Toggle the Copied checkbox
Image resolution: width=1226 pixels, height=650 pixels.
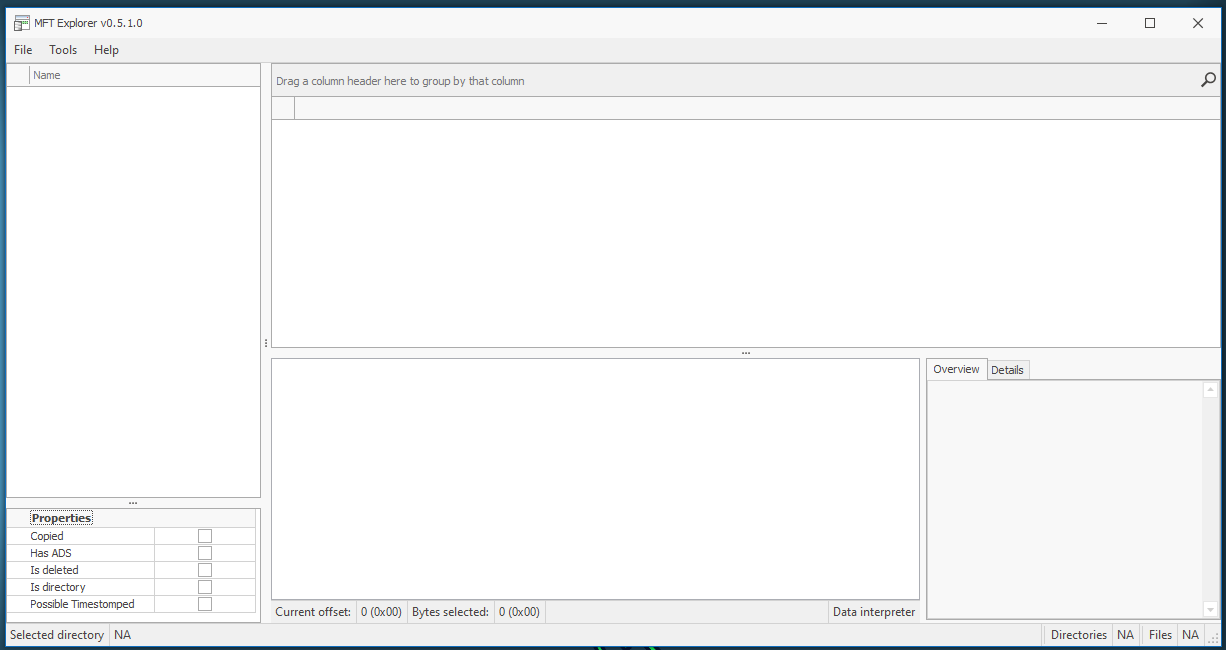click(x=205, y=536)
